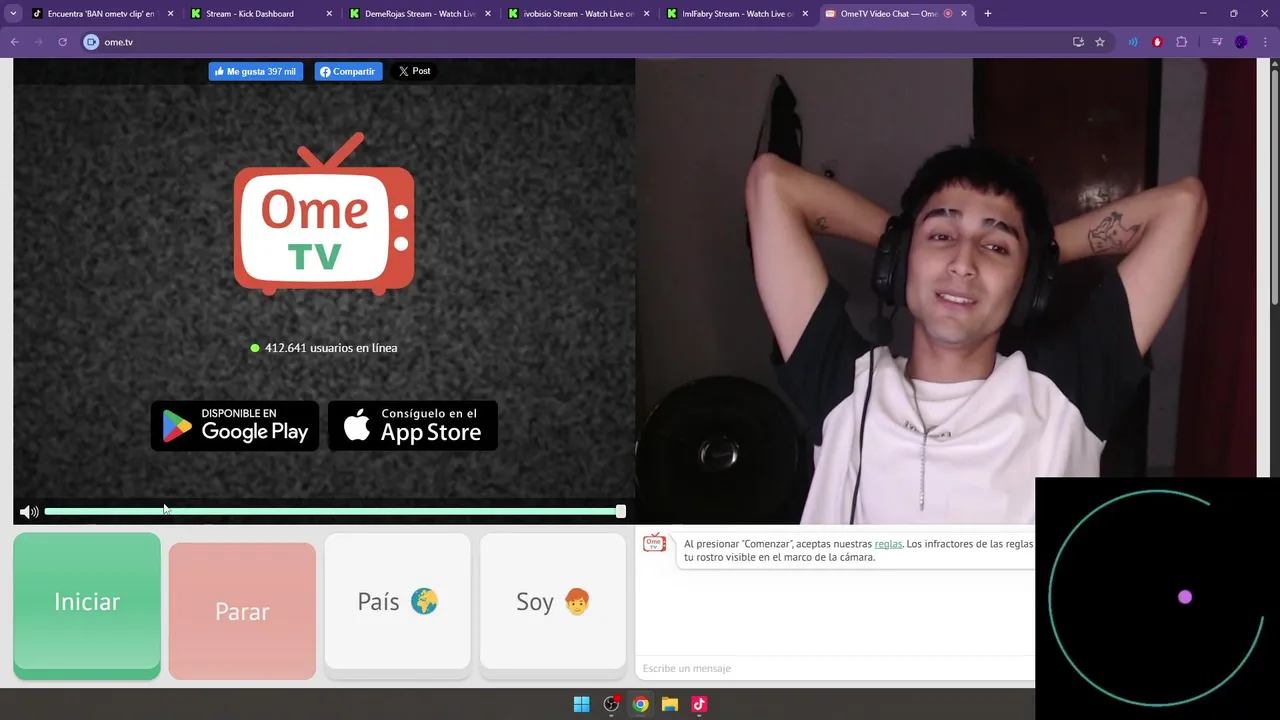Switch to the ivobisio Stream tab
Viewport: 1280px width, 720px height.
pos(579,14)
